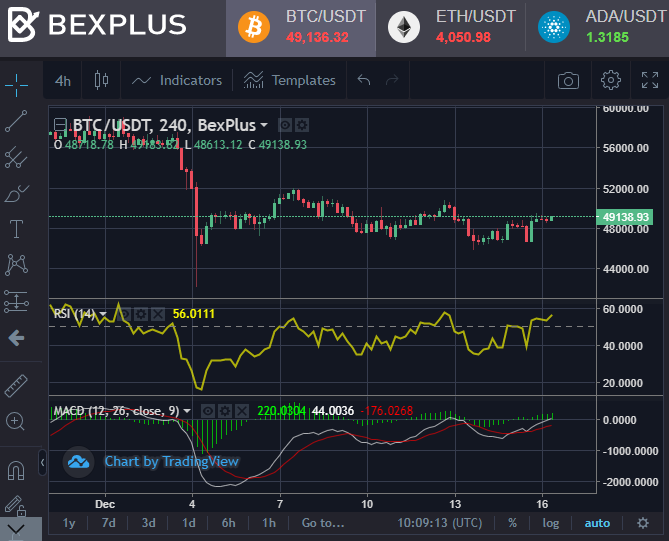
Task: Toggle auto scale mode
Action: (x=597, y=523)
